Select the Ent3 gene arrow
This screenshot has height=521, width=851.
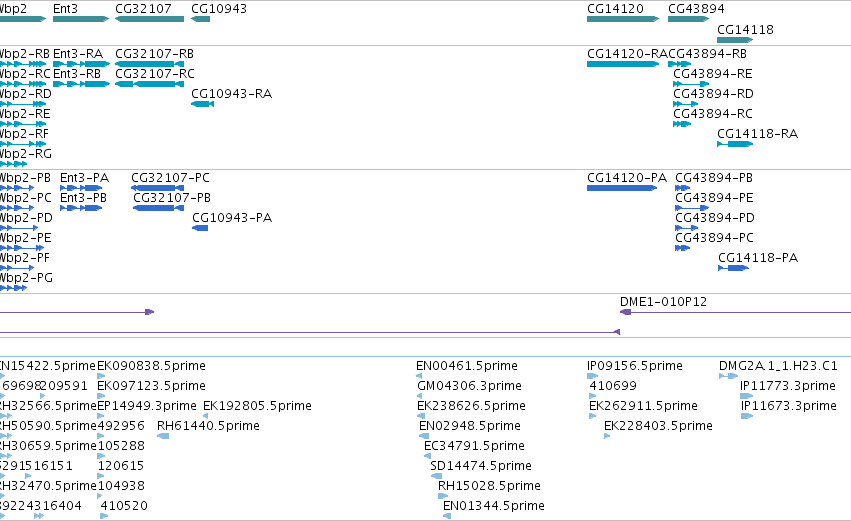[x=81, y=19]
